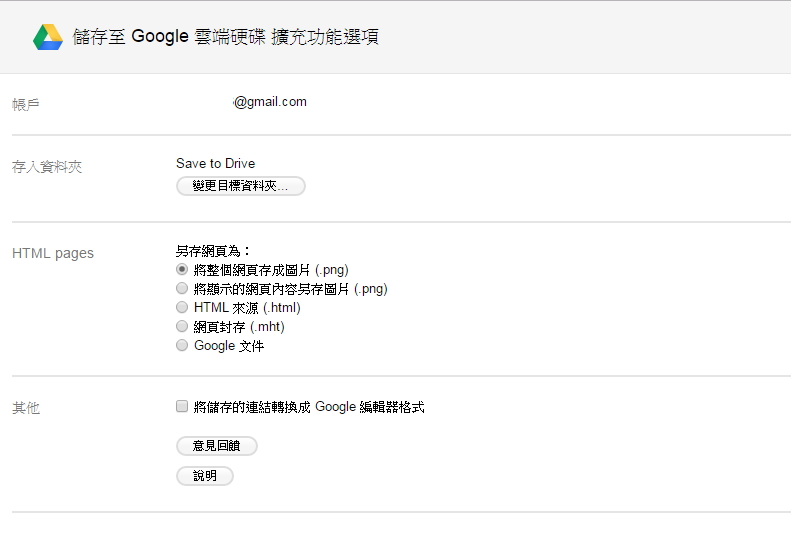Click the 將儲存的連結轉換成 Google 編輯器格式 label text
The width and height of the screenshot is (791, 537).
click(309, 407)
